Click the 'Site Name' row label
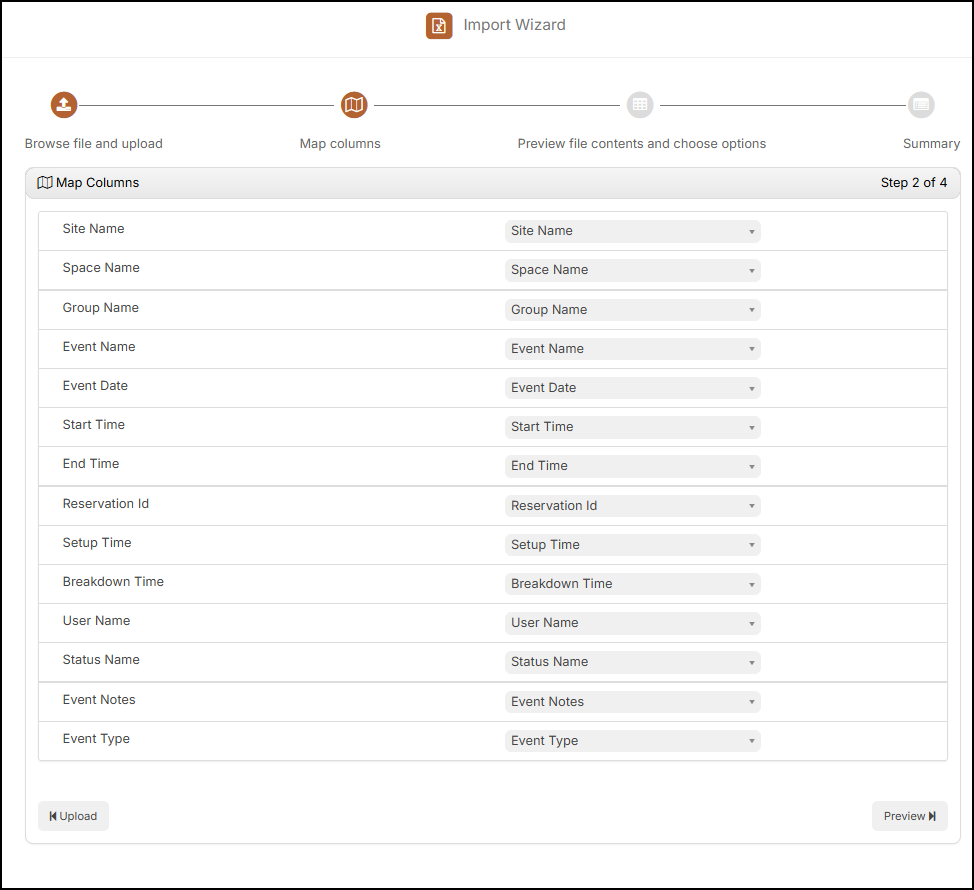974x890 pixels. (x=93, y=229)
